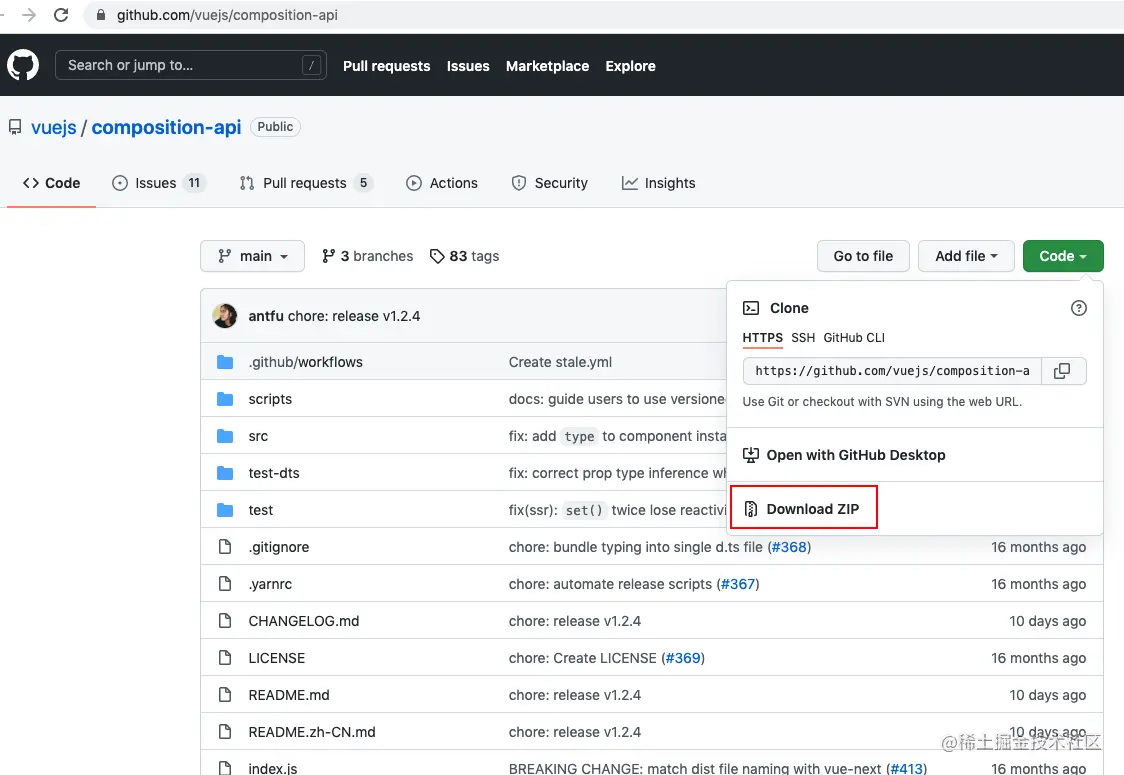Select the HTTPS clone tab
Screen dimensions: 1124x775
click(762, 338)
